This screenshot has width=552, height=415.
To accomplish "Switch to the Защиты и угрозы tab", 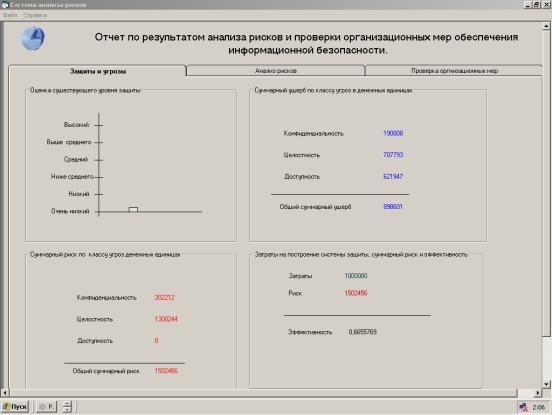I will tap(98, 71).
